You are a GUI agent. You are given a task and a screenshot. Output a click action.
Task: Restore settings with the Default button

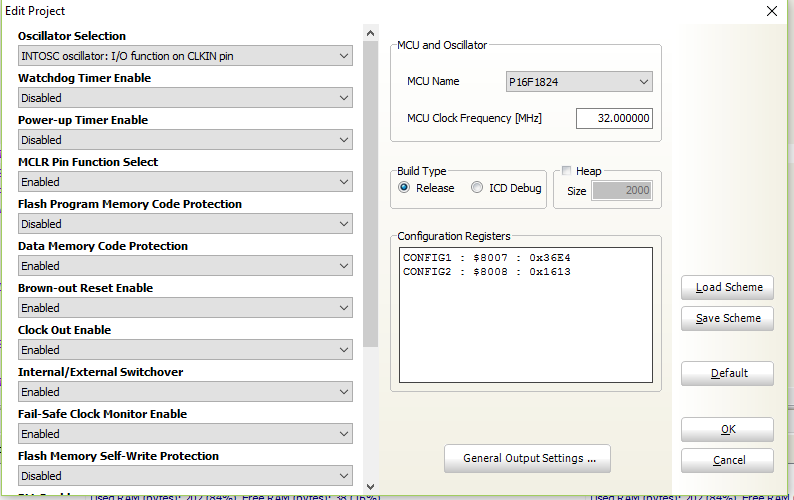(x=727, y=374)
